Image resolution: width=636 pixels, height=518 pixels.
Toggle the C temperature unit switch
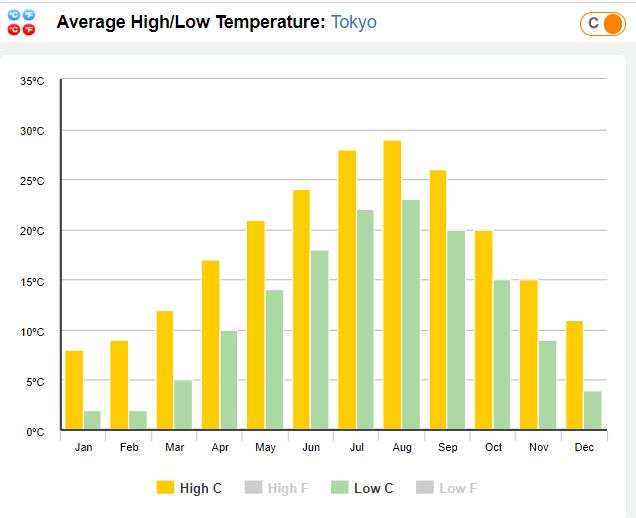[x=601, y=23]
